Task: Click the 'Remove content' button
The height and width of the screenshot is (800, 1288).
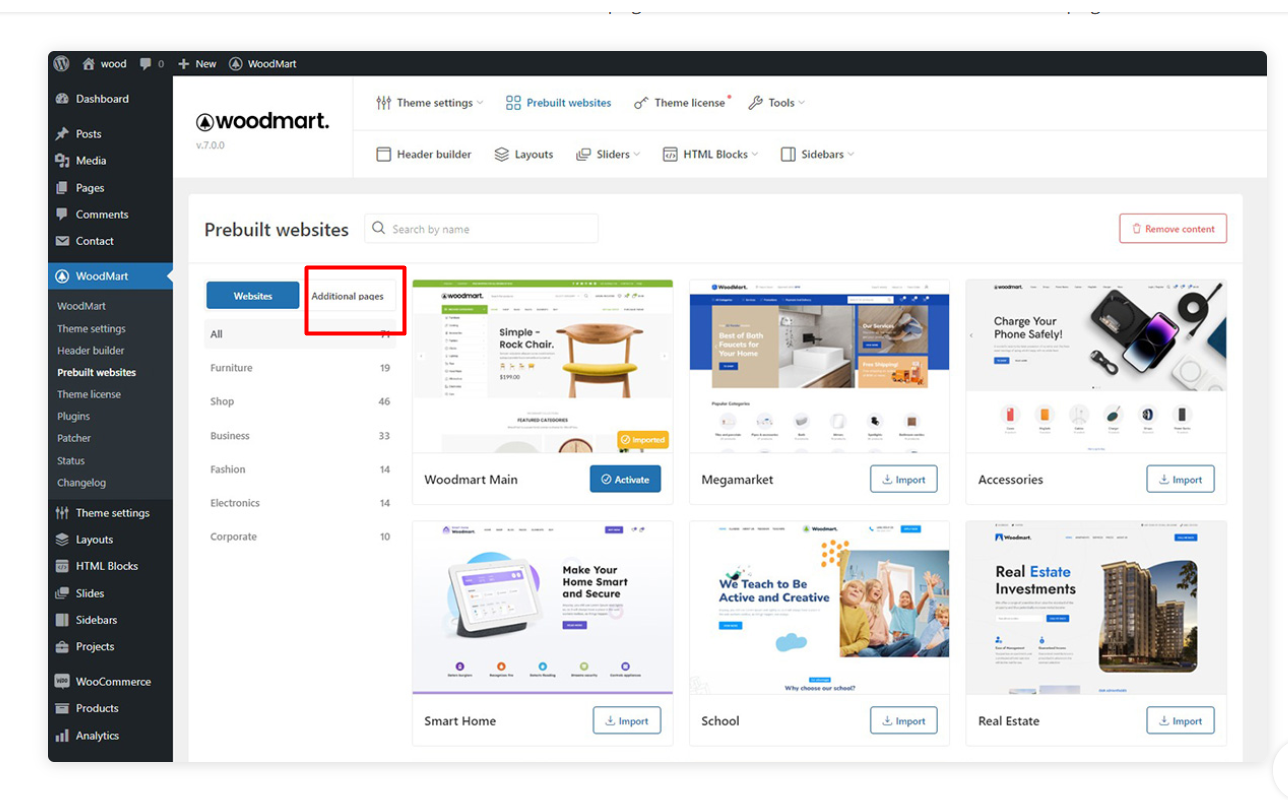Action: click(x=1173, y=229)
